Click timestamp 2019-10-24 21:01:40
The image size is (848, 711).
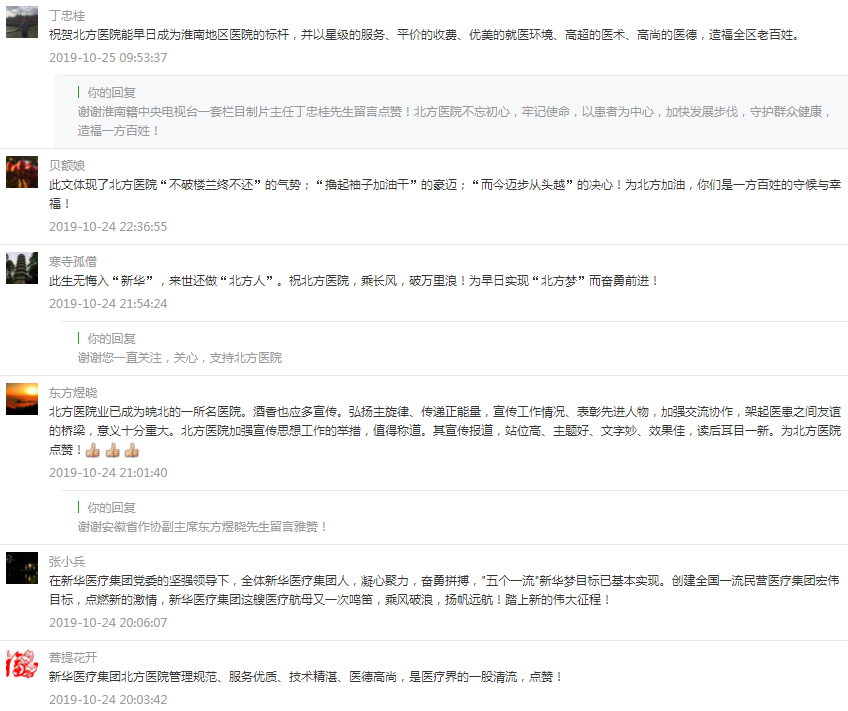pos(108,473)
